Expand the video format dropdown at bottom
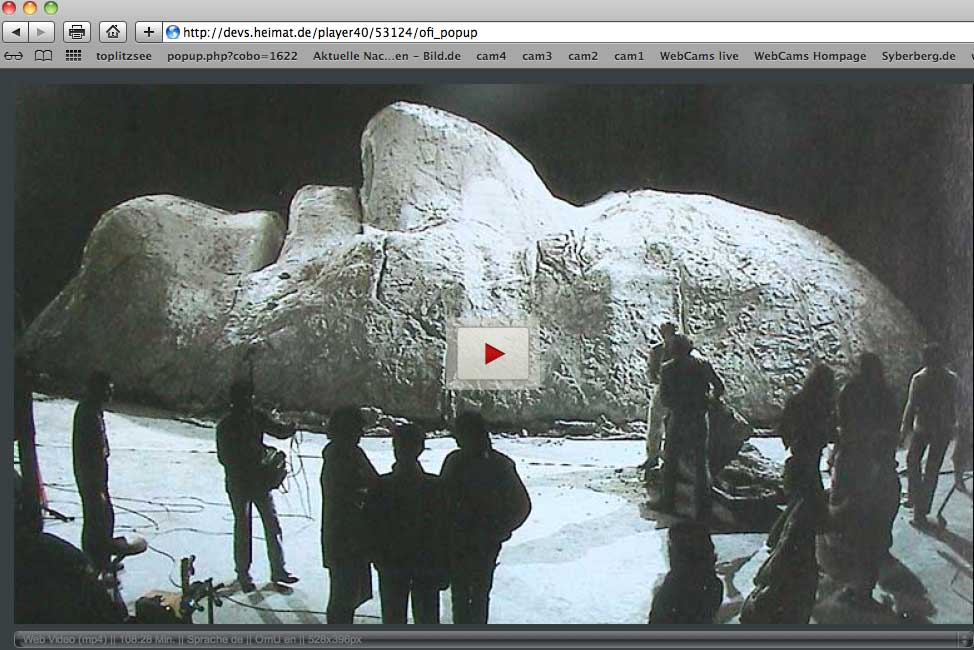This screenshot has height=650, width=974. (x=963, y=638)
